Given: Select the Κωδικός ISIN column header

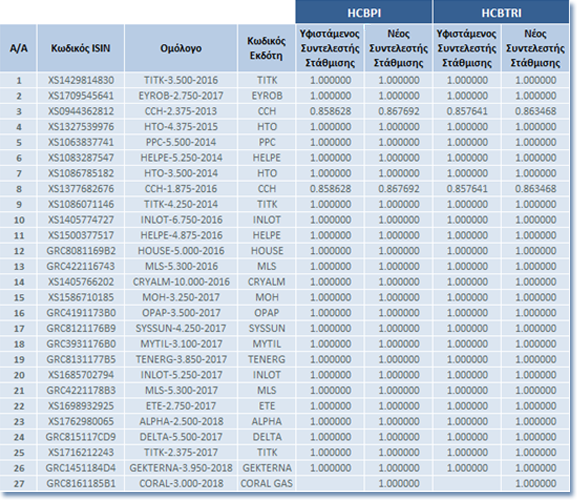Looking at the screenshot, I should (x=81, y=48).
